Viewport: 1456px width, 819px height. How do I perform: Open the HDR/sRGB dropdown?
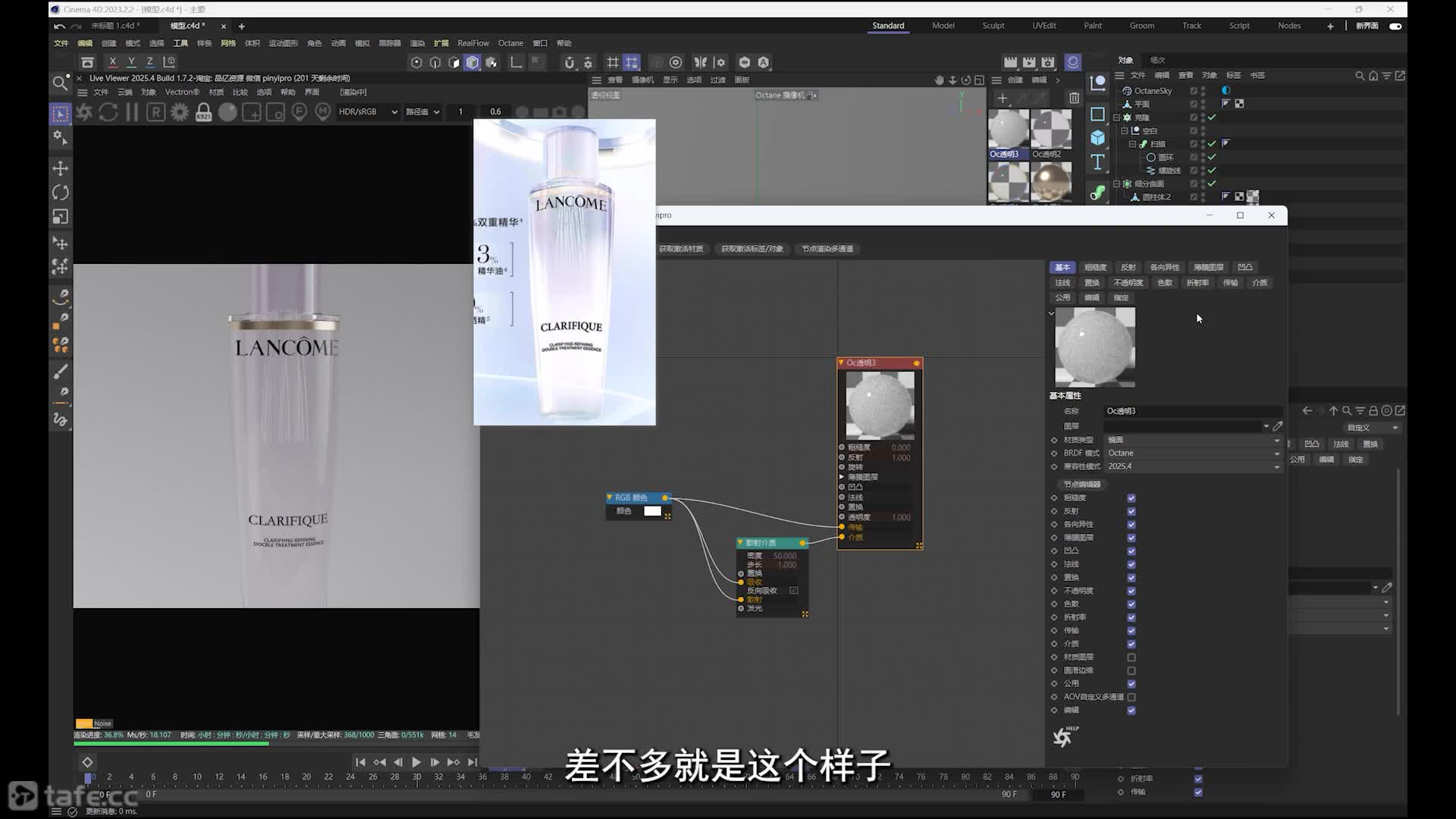click(368, 111)
